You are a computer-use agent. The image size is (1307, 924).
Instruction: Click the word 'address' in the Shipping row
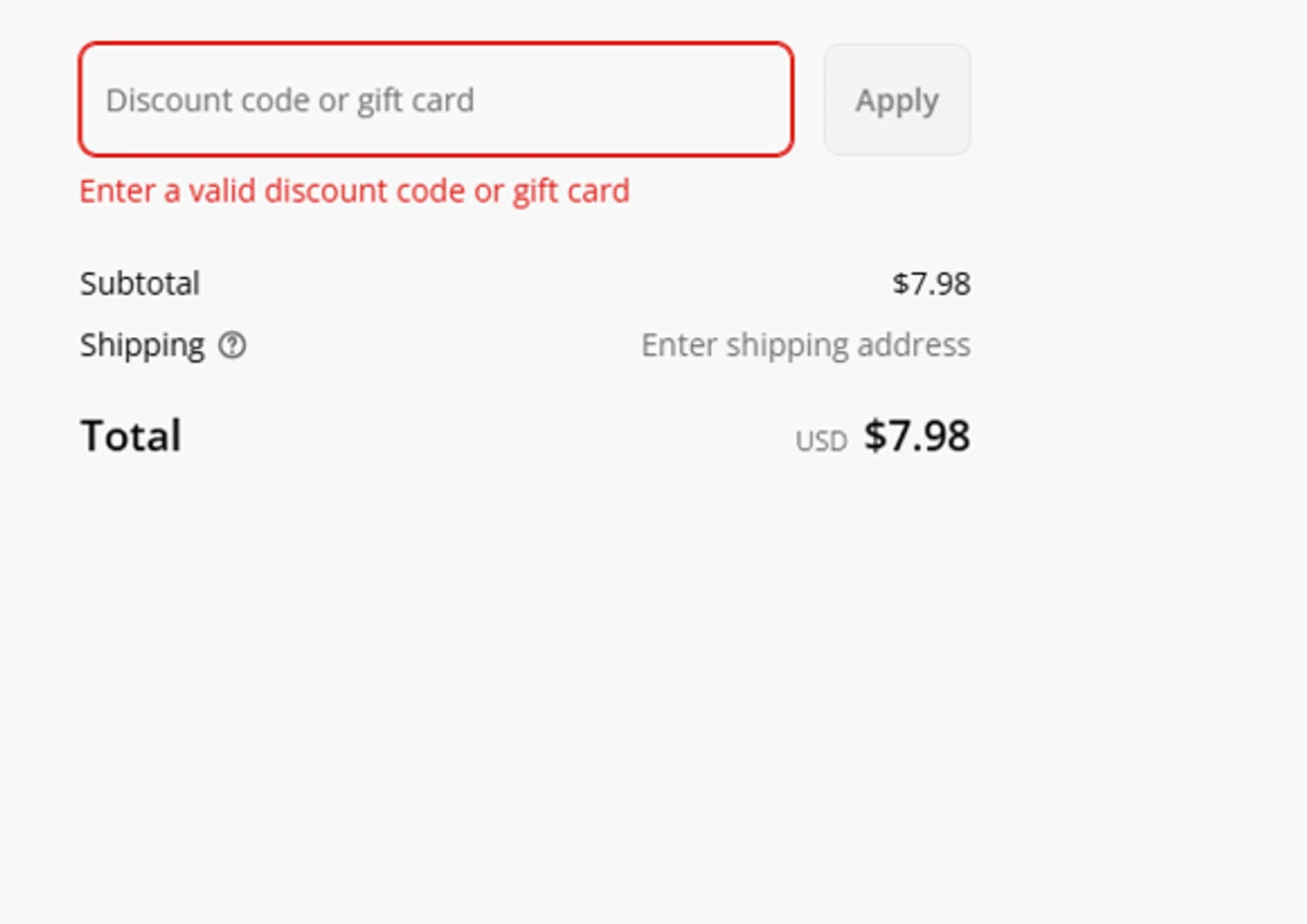913,346
